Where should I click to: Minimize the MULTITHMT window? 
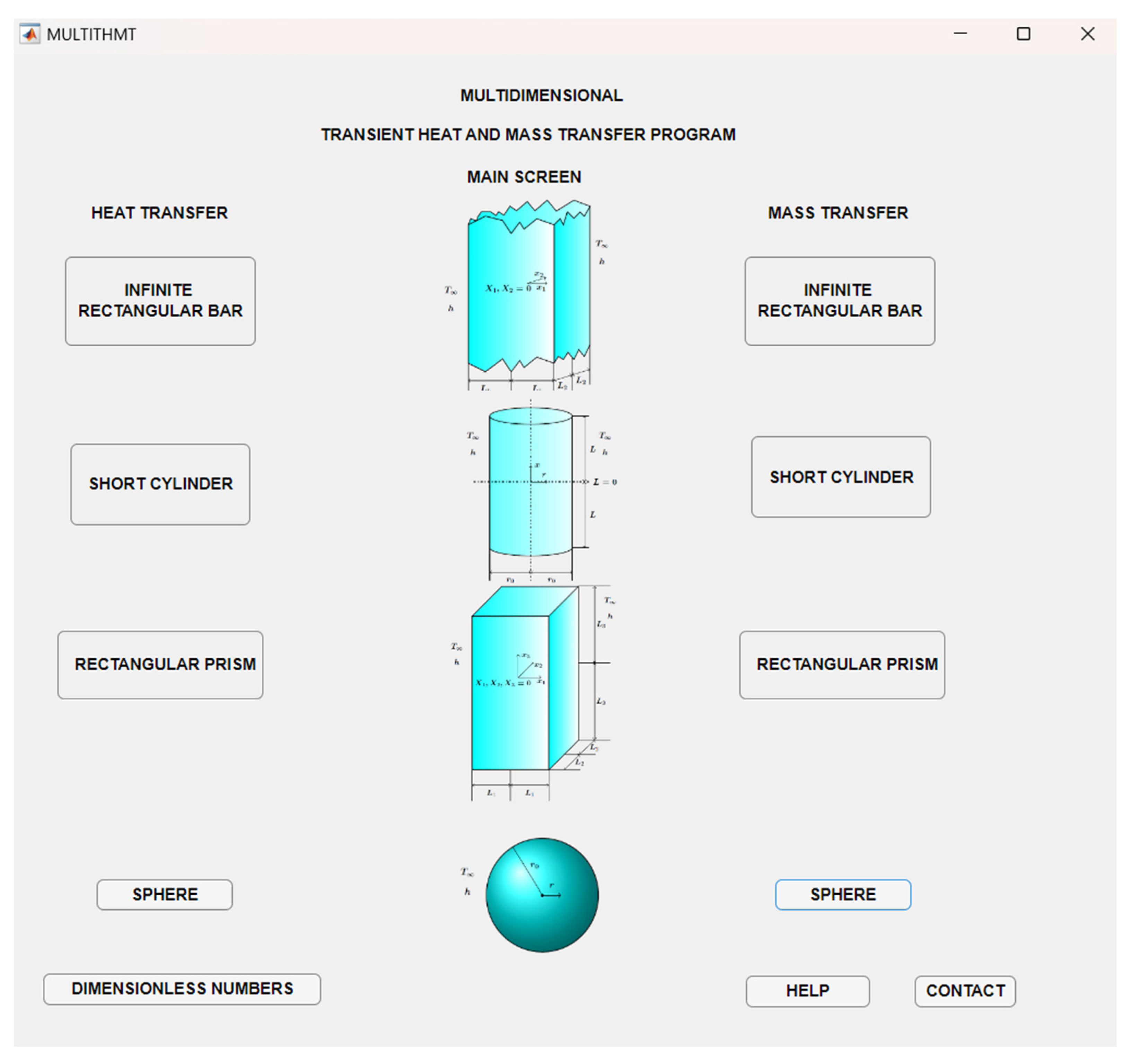coord(960,34)
